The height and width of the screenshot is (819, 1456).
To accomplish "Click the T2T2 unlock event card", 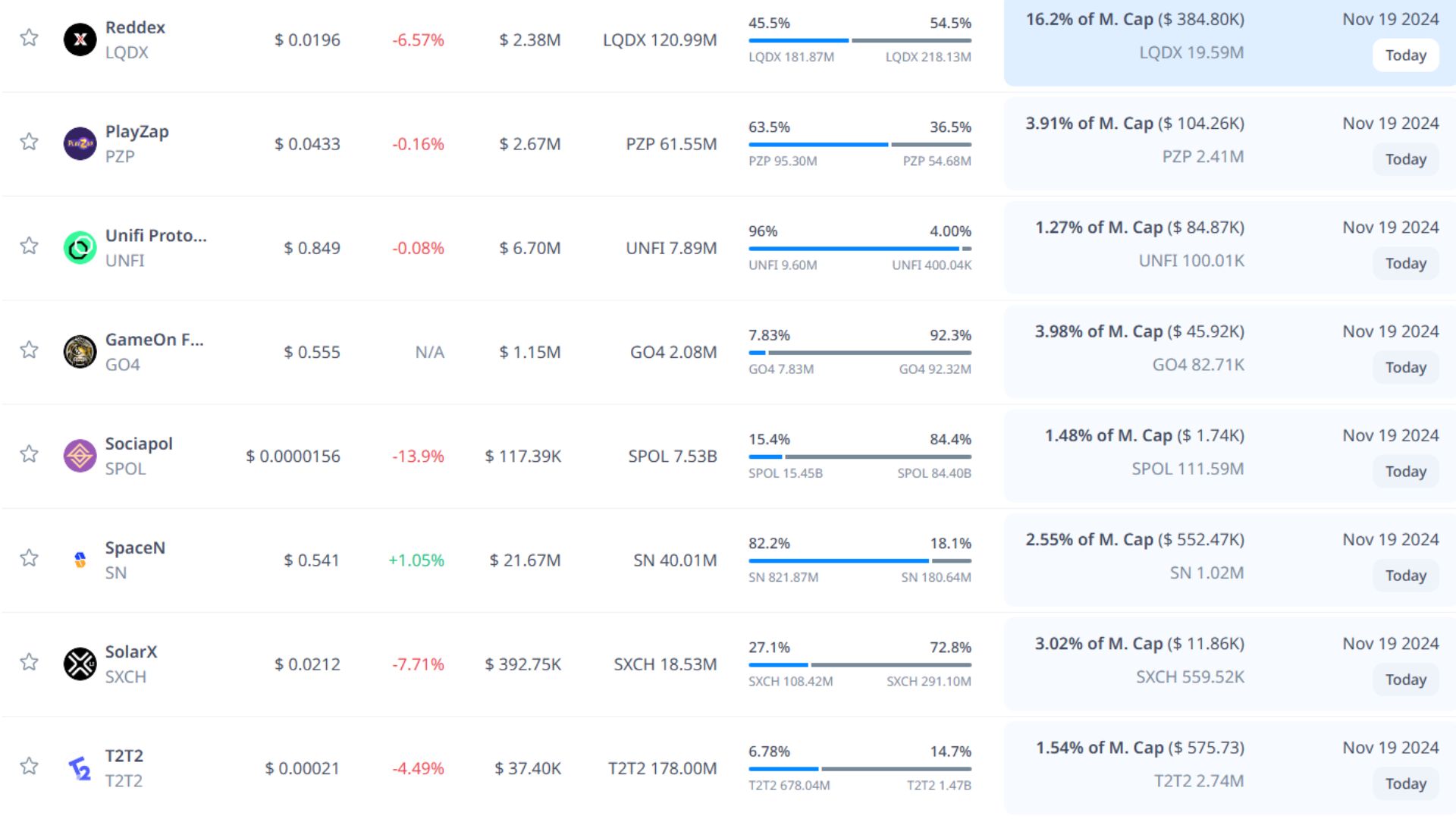I will 1228,767.
